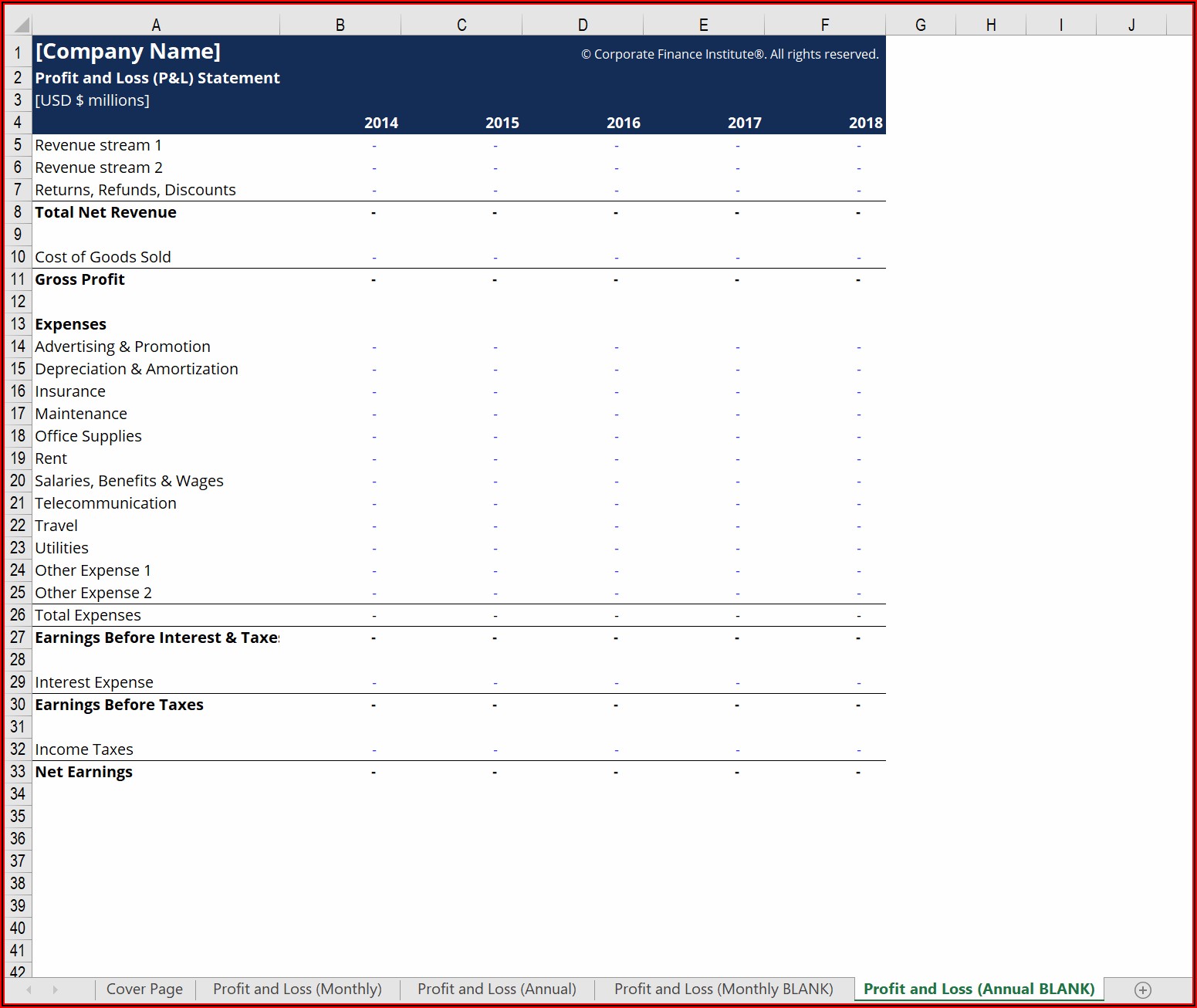Viewport: 1197px width, 1008px height.
Task: Click the Gross Profit 2018 value cell
Action: point(825,279)
